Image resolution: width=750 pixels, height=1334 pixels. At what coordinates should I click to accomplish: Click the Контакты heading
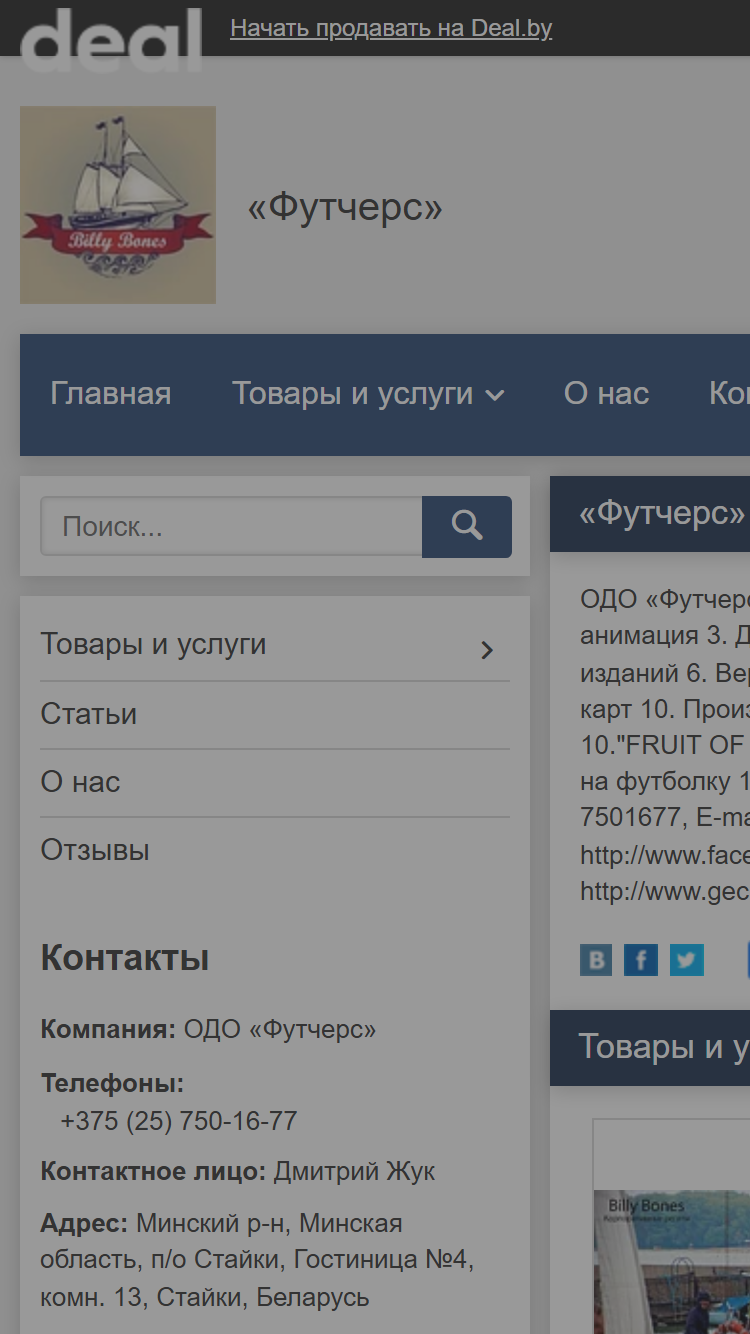coord(125,958)
